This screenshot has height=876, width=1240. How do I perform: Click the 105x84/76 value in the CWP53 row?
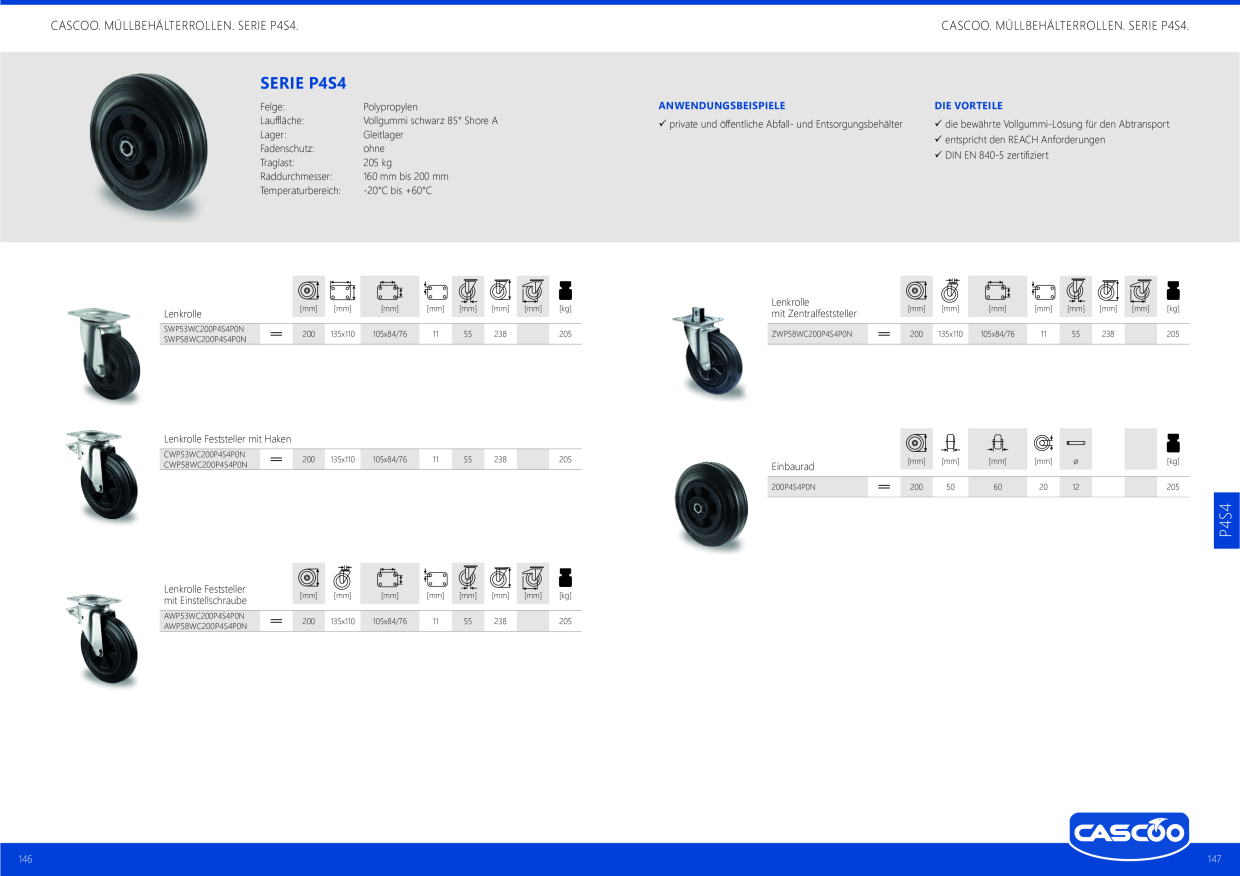click(390, 459)
